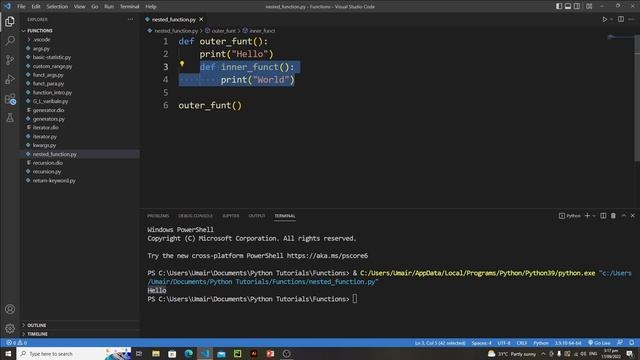Open the File menu
This screenshot has height=360, width=640.
pyautogui.click(x=21, y=6)
